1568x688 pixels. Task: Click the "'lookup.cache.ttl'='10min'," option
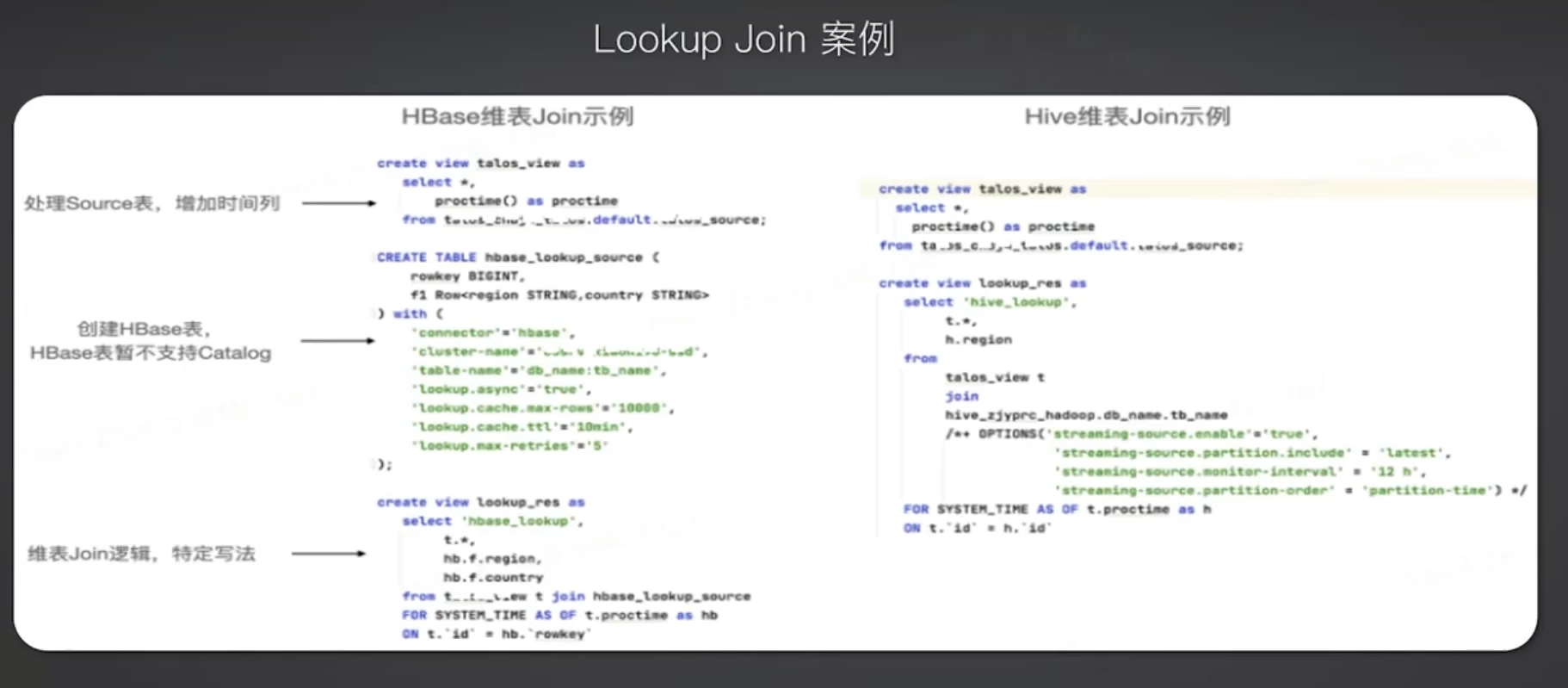click(522, 427)
